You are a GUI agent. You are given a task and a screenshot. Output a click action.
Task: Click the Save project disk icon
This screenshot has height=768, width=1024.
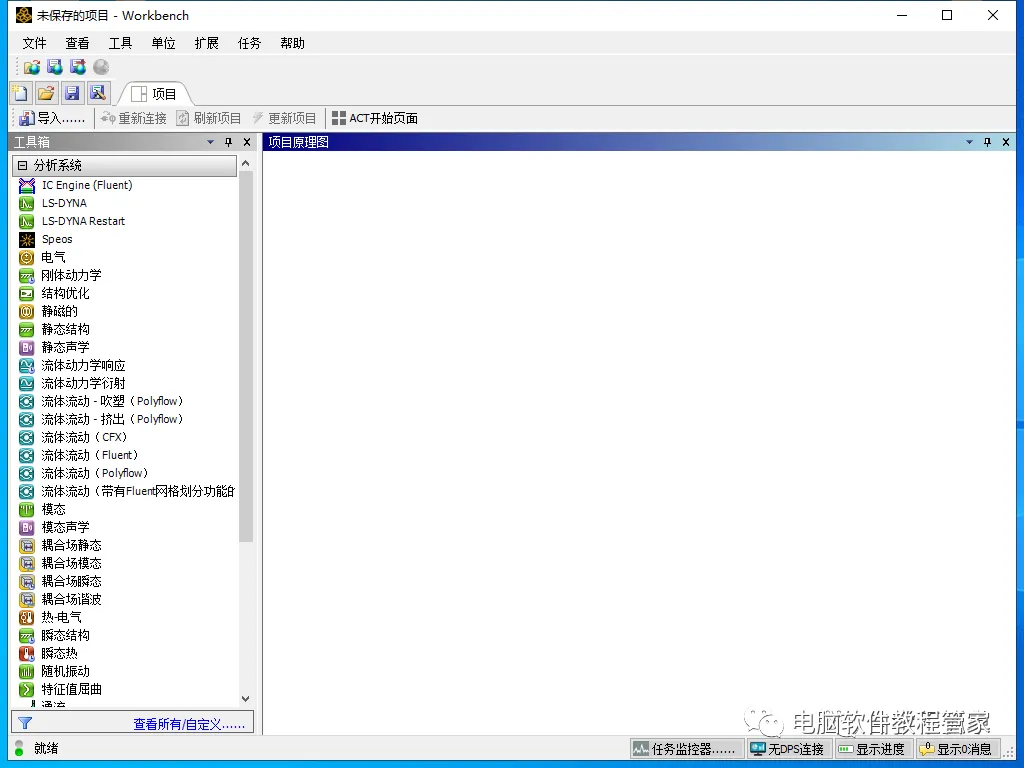72,93
